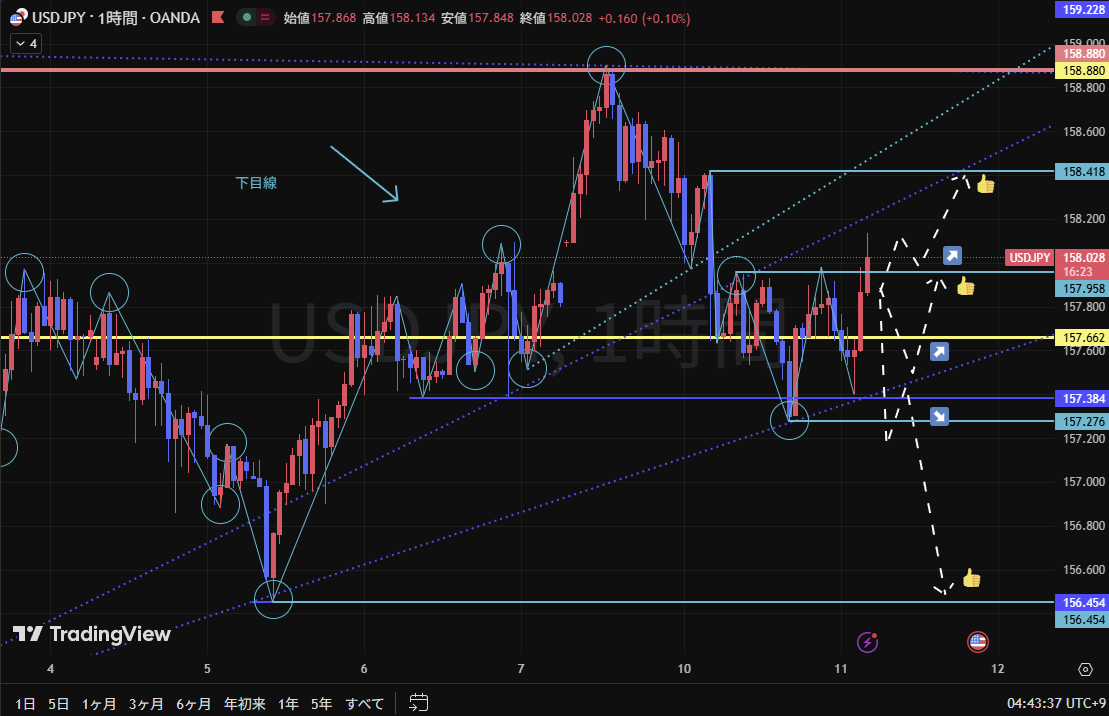Toggle the pink approximate-data indicator
Screen dimensions: 1109x716
point(264,17)
